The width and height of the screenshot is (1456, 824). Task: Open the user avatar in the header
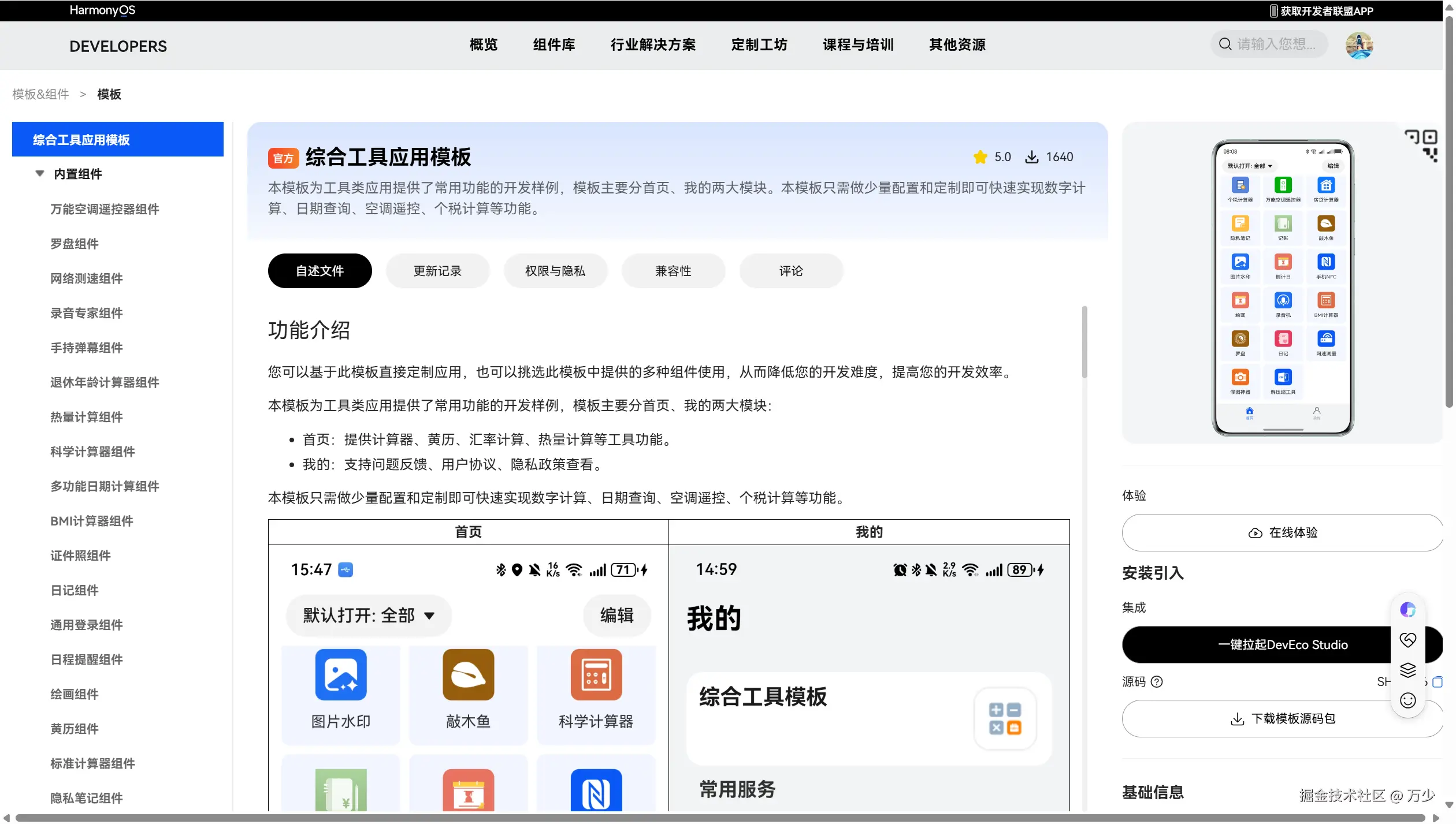pos(1359,45)
